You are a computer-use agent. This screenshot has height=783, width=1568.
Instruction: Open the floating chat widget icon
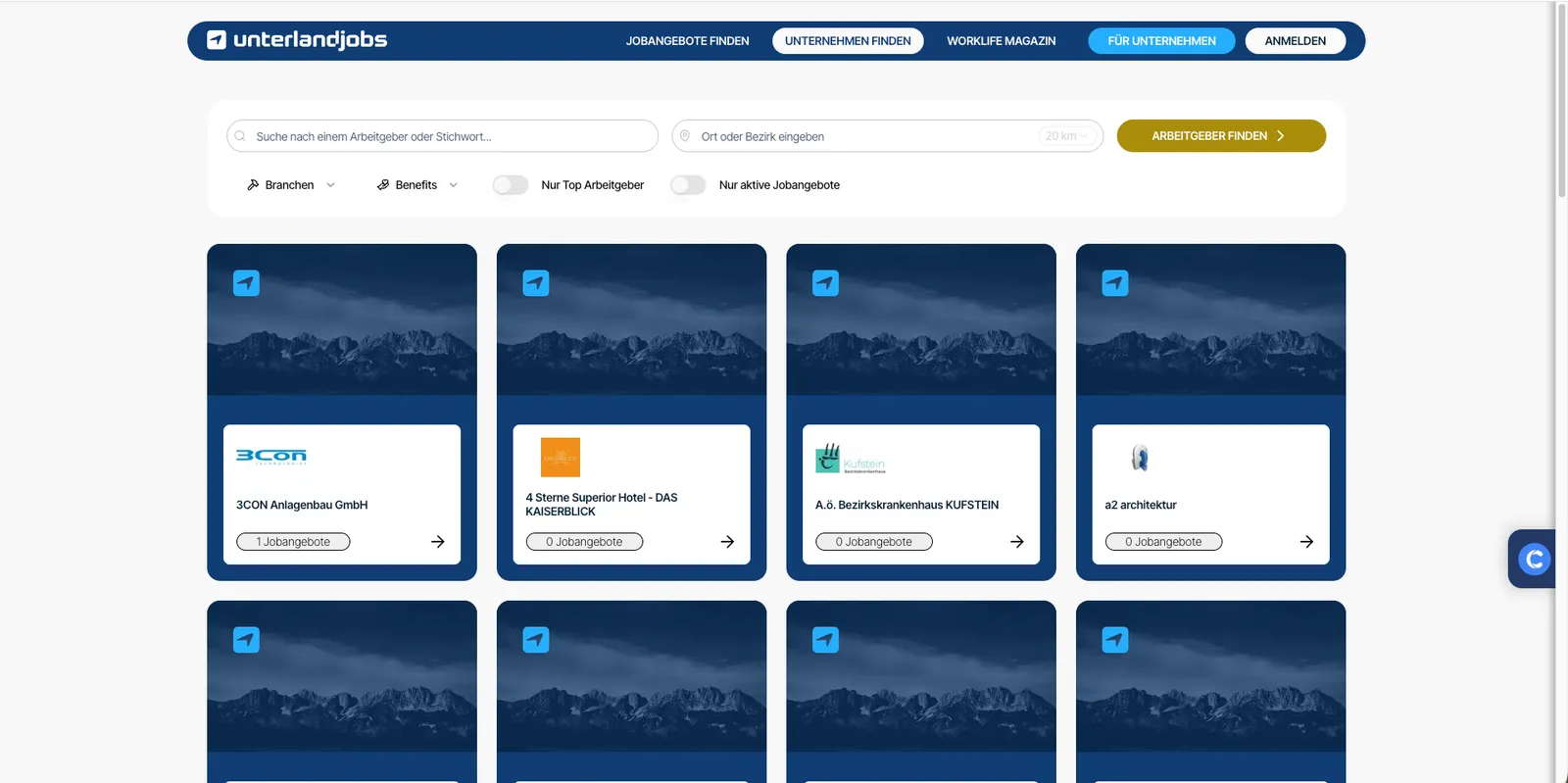(1533, 559)
